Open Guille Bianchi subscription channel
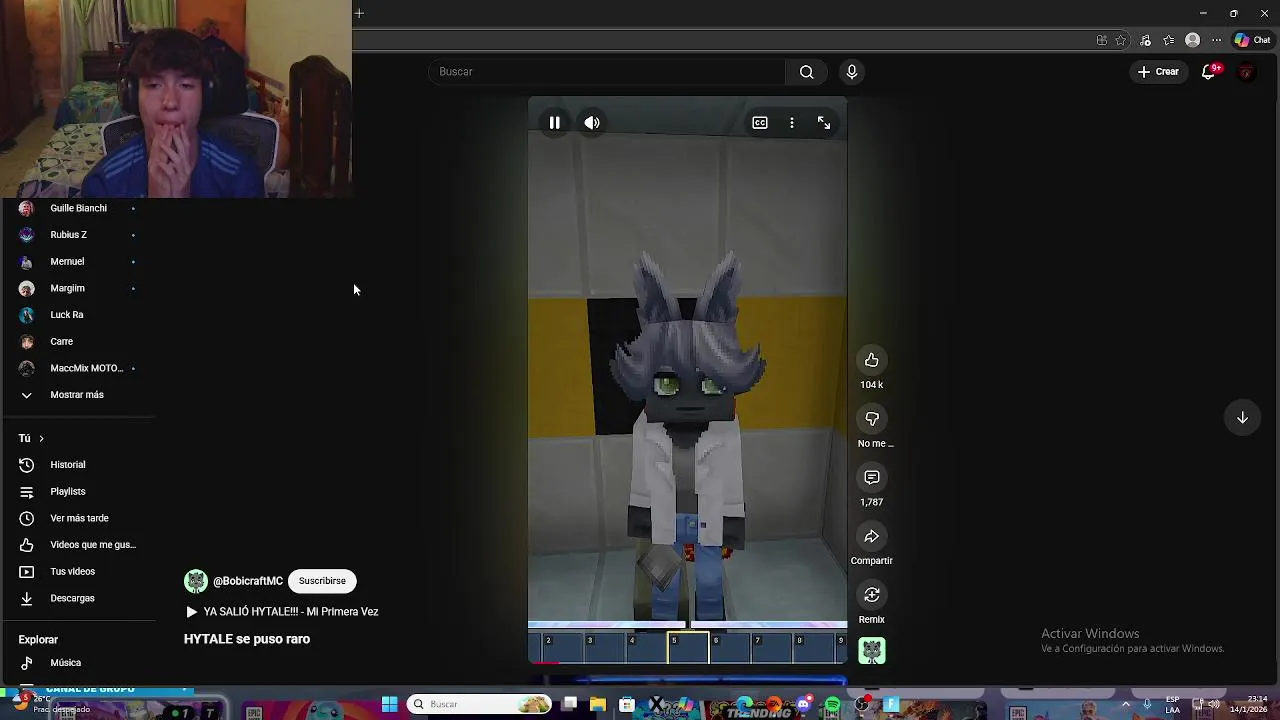 pyautogui.click(x=78, y=208)
